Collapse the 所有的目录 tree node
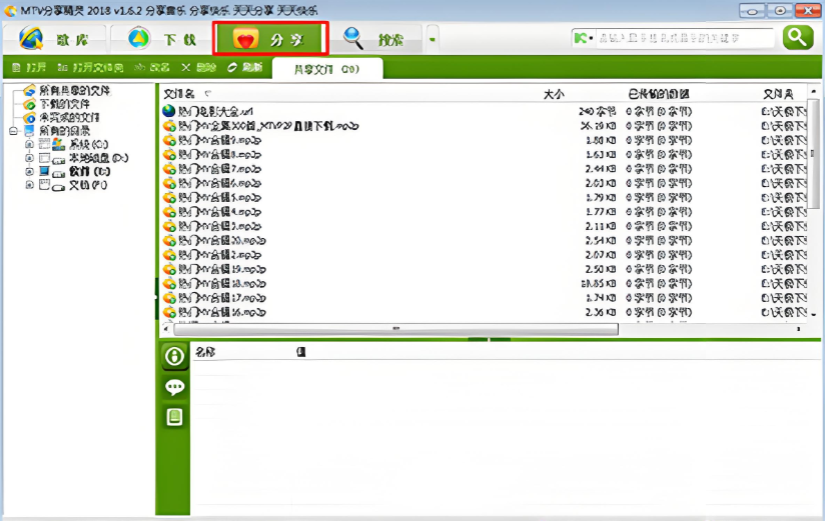 (13, 131)
